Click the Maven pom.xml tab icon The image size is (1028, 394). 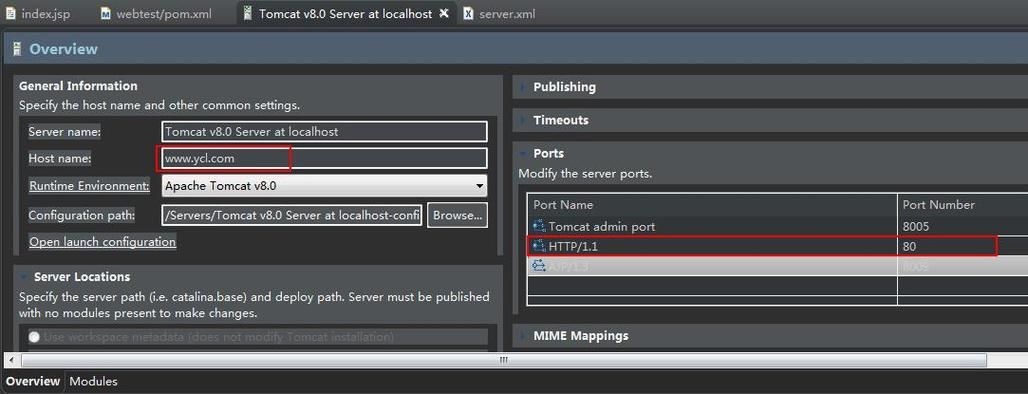[106, 14]
